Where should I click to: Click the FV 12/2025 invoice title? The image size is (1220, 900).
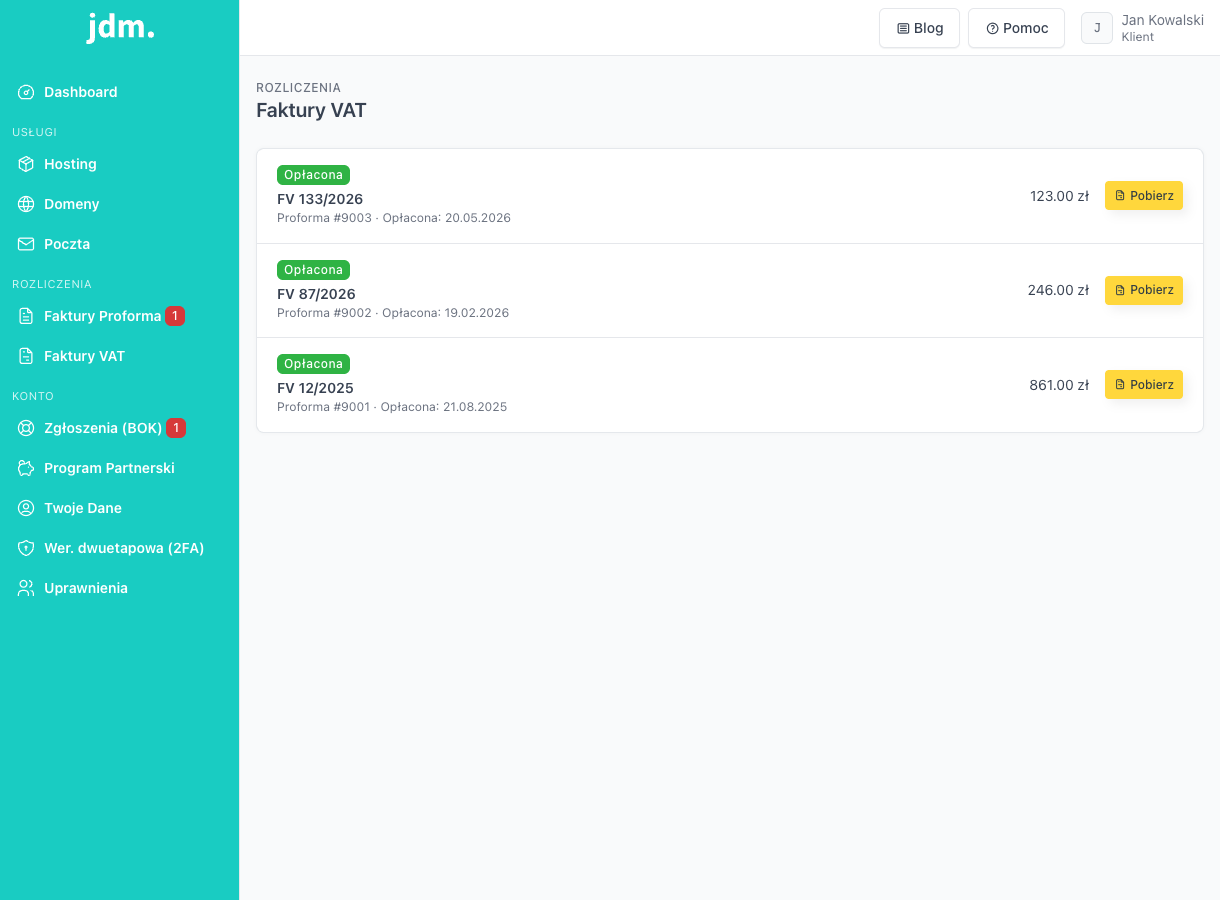(x=315, y=388)
